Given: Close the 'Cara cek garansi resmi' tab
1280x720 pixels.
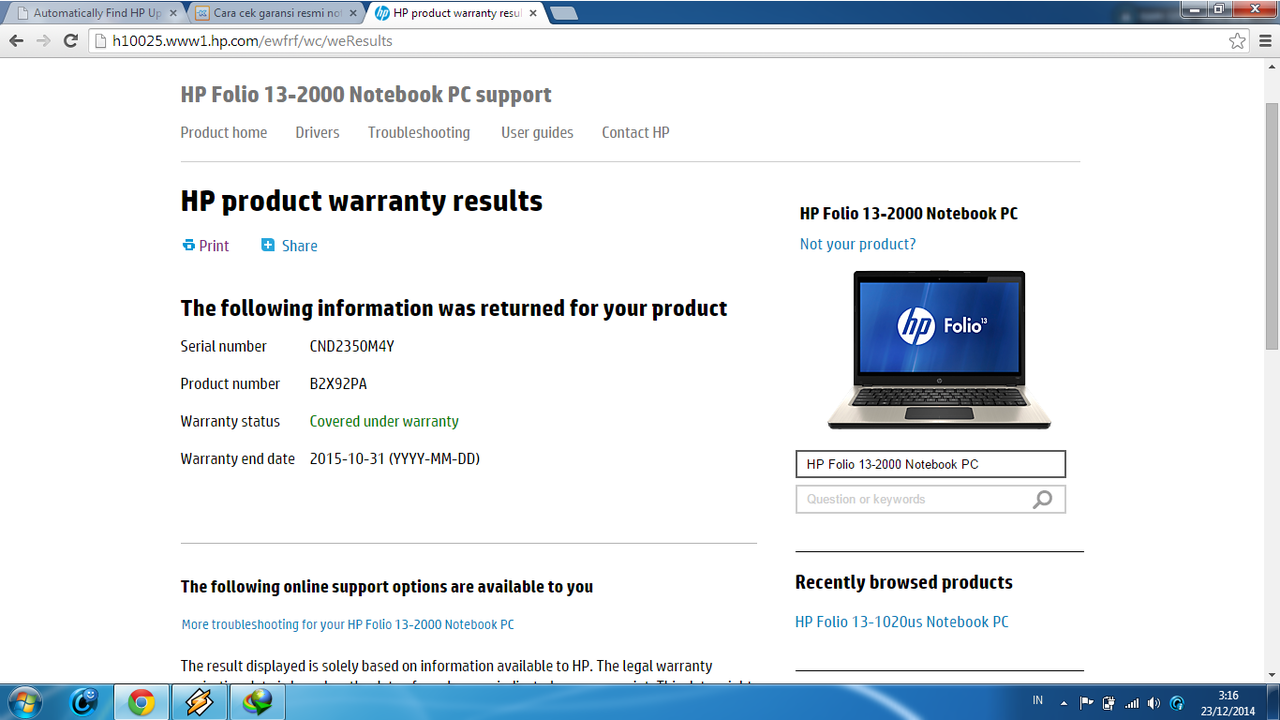Looking at the screenshot, I should (351, 13).
